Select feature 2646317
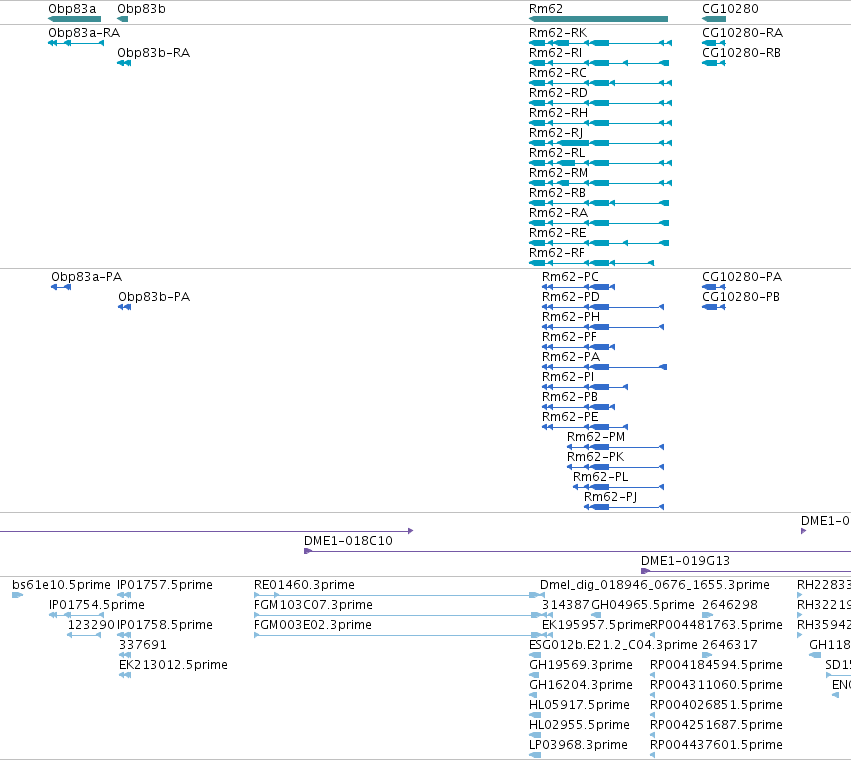851x760 pixels. tap(707, 655)
